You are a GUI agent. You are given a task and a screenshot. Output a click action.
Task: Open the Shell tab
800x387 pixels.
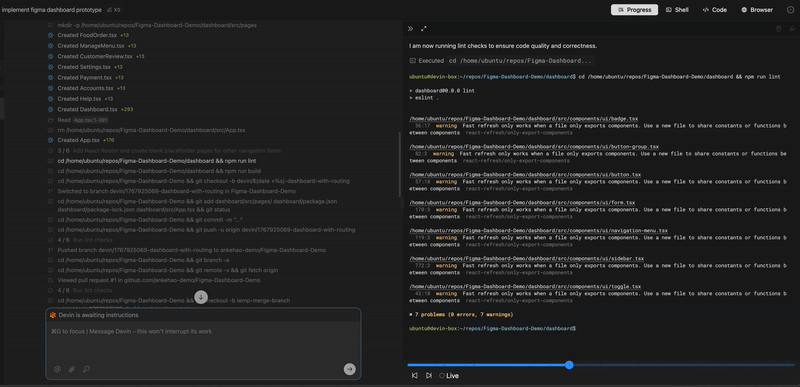677,10
